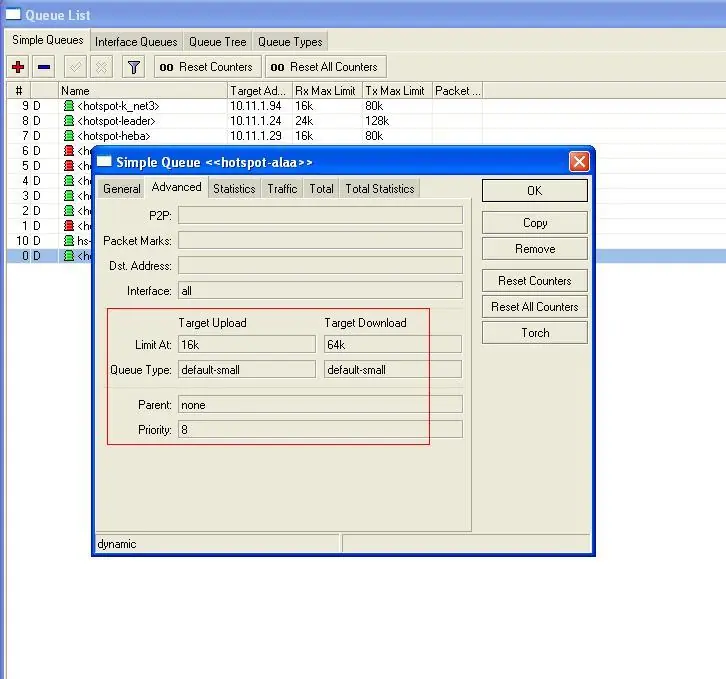This screenshot has width=726, height=679.
Task: Click the blue minus remove queue icon
Action: [x=44, y=67]
